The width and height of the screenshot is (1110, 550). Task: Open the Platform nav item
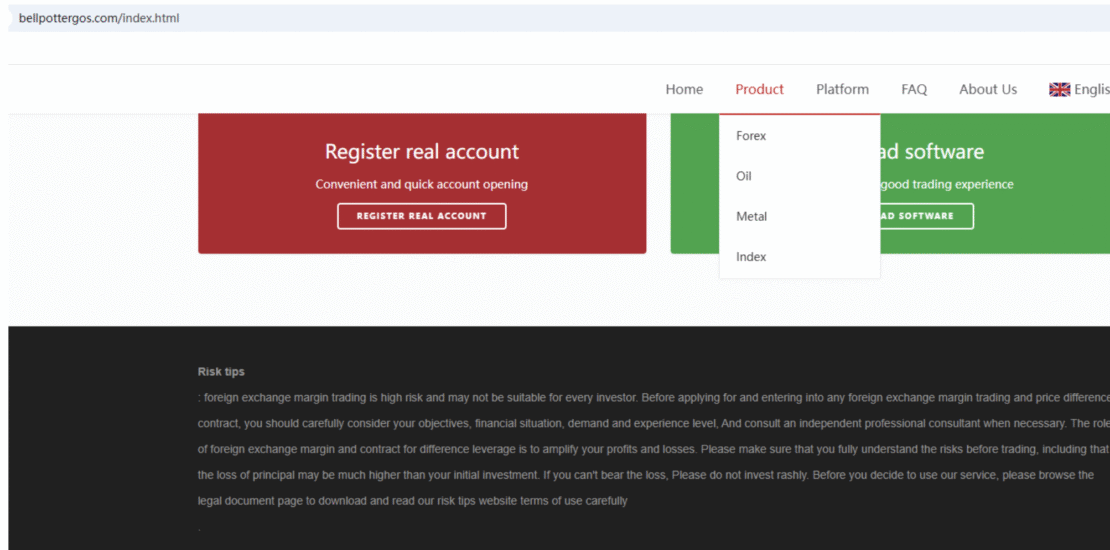click(x=842, y=89)
